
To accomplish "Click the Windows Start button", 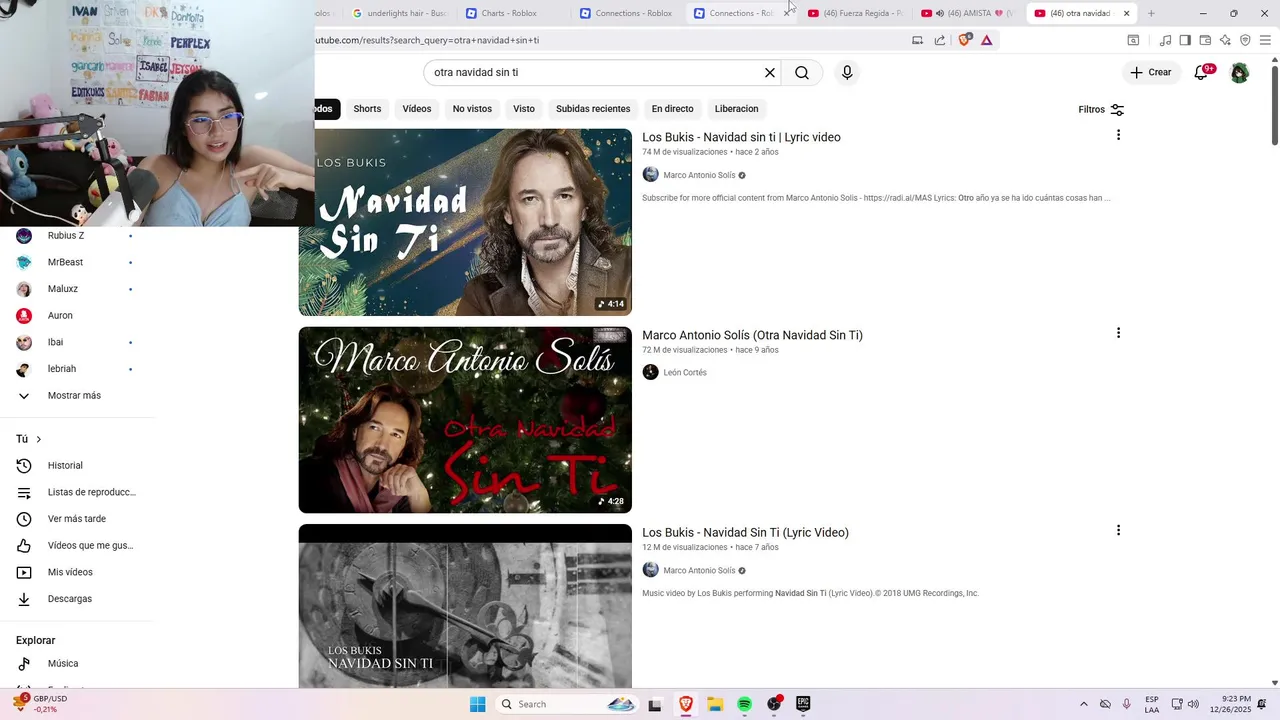I will [x=478, y=704].
